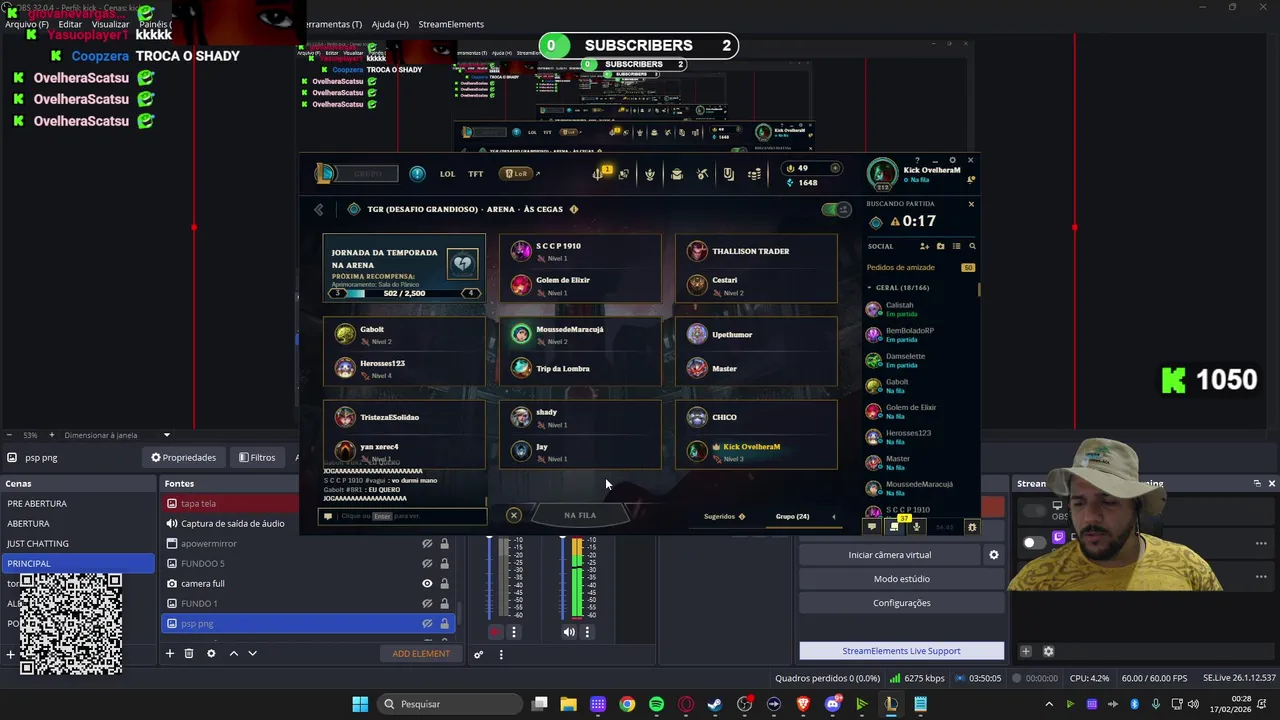Add a source with plus icon under Fontes
This screenshot has width=1280, height=720.
click(x=170, y=654)
